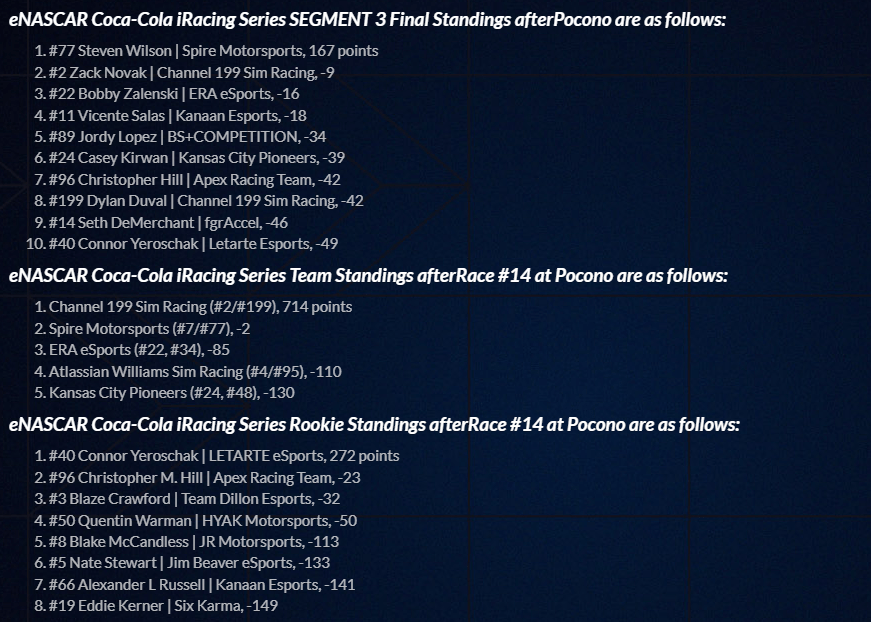Select the #199 Dylan Duval entry

point(206,201)
